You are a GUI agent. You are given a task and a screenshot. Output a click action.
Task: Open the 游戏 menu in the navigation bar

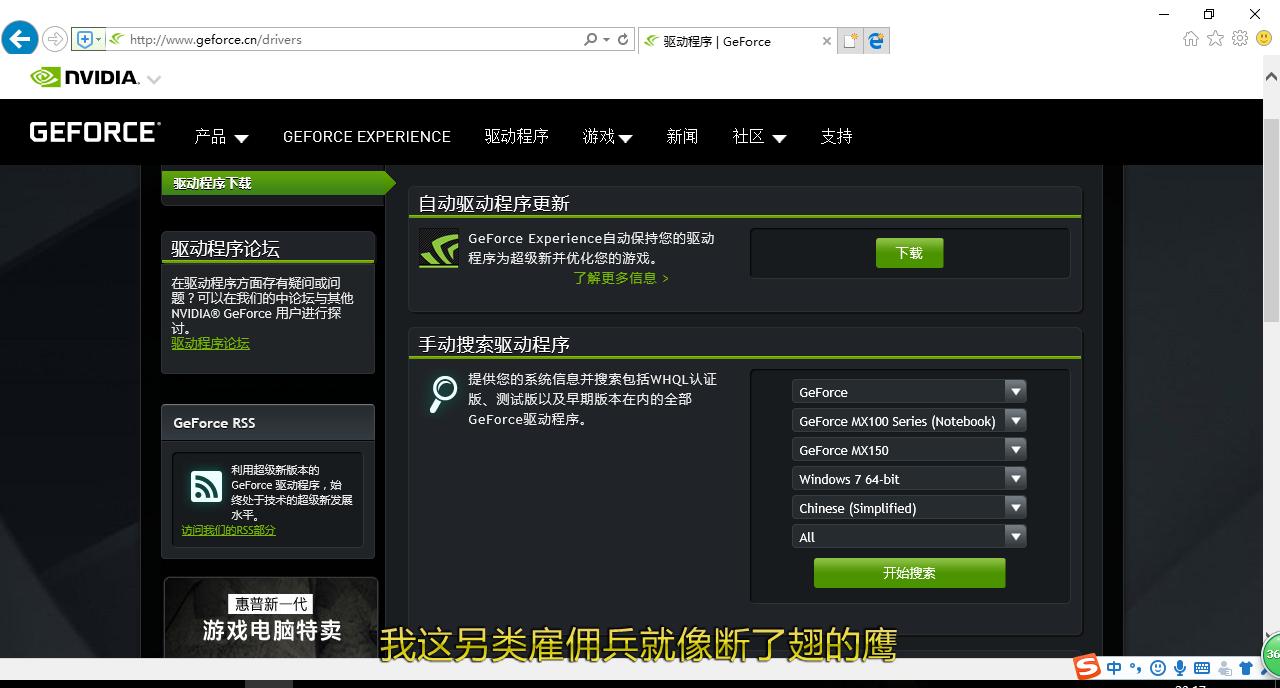click(607, 137)
